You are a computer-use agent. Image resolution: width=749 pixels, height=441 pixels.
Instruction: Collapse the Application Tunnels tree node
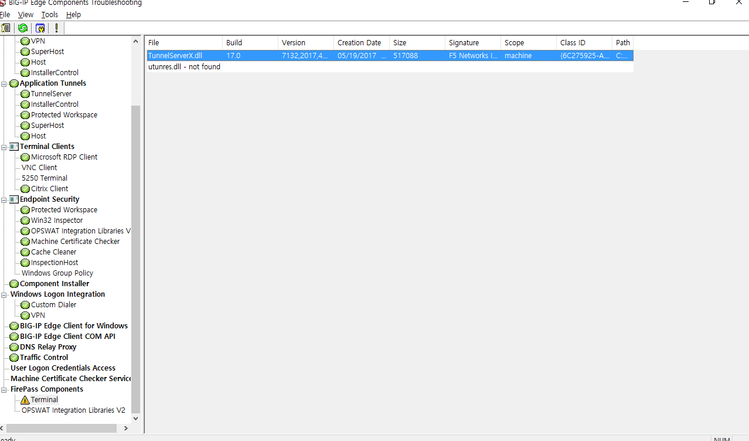[4, 84]
